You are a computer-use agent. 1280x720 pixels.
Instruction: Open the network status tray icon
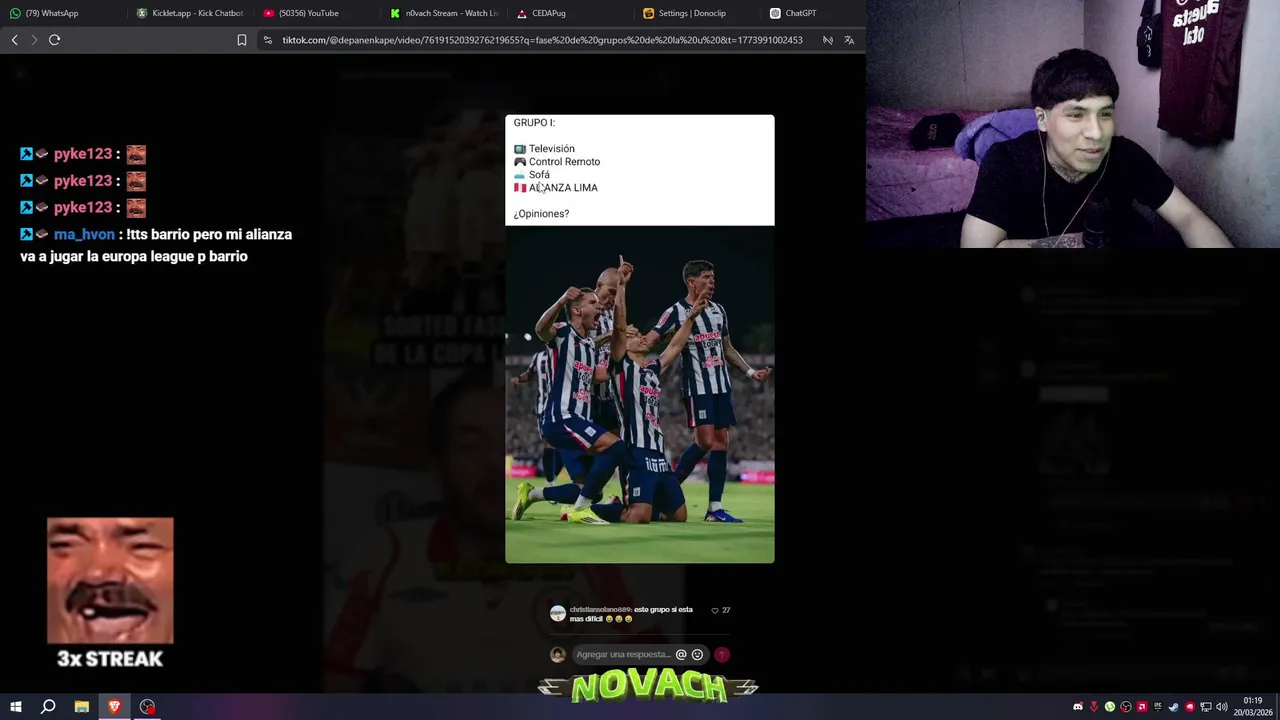pyautogui.click(x=1206, y=707)
